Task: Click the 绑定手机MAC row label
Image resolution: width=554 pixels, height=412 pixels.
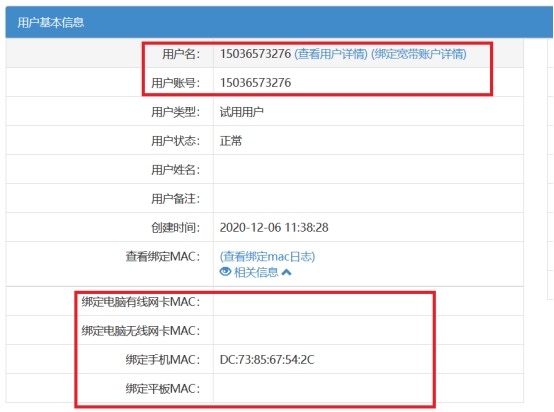Action: pyautogui.click(x=163, y=360)
